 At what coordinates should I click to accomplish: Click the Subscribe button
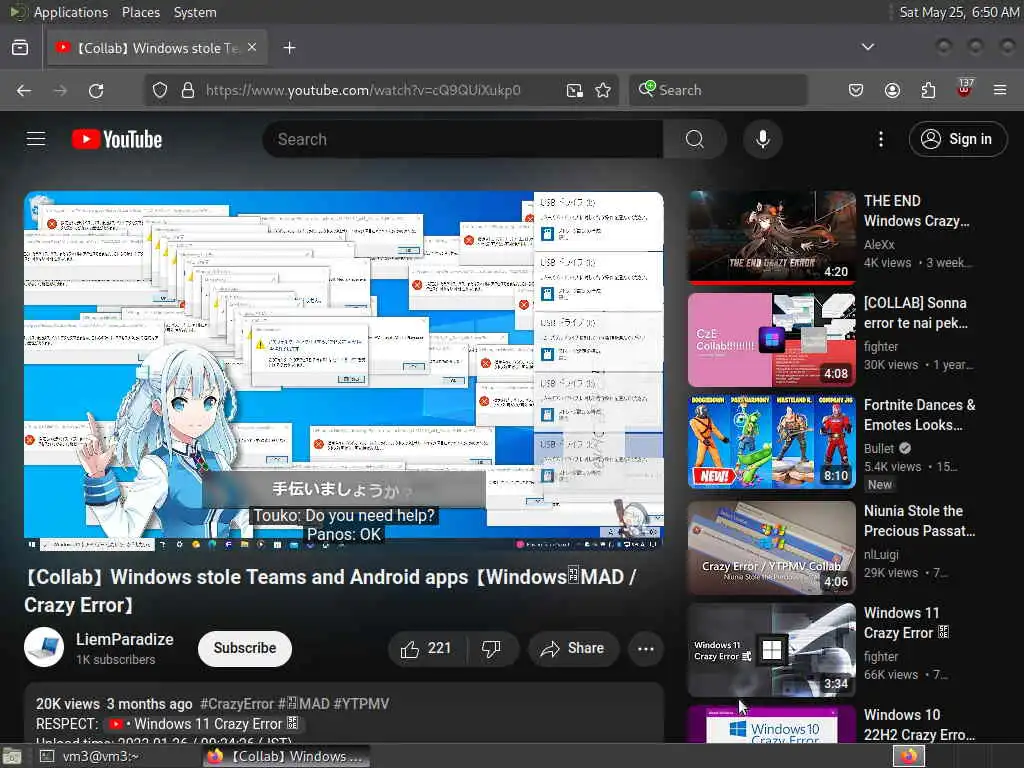pos(245,648)
